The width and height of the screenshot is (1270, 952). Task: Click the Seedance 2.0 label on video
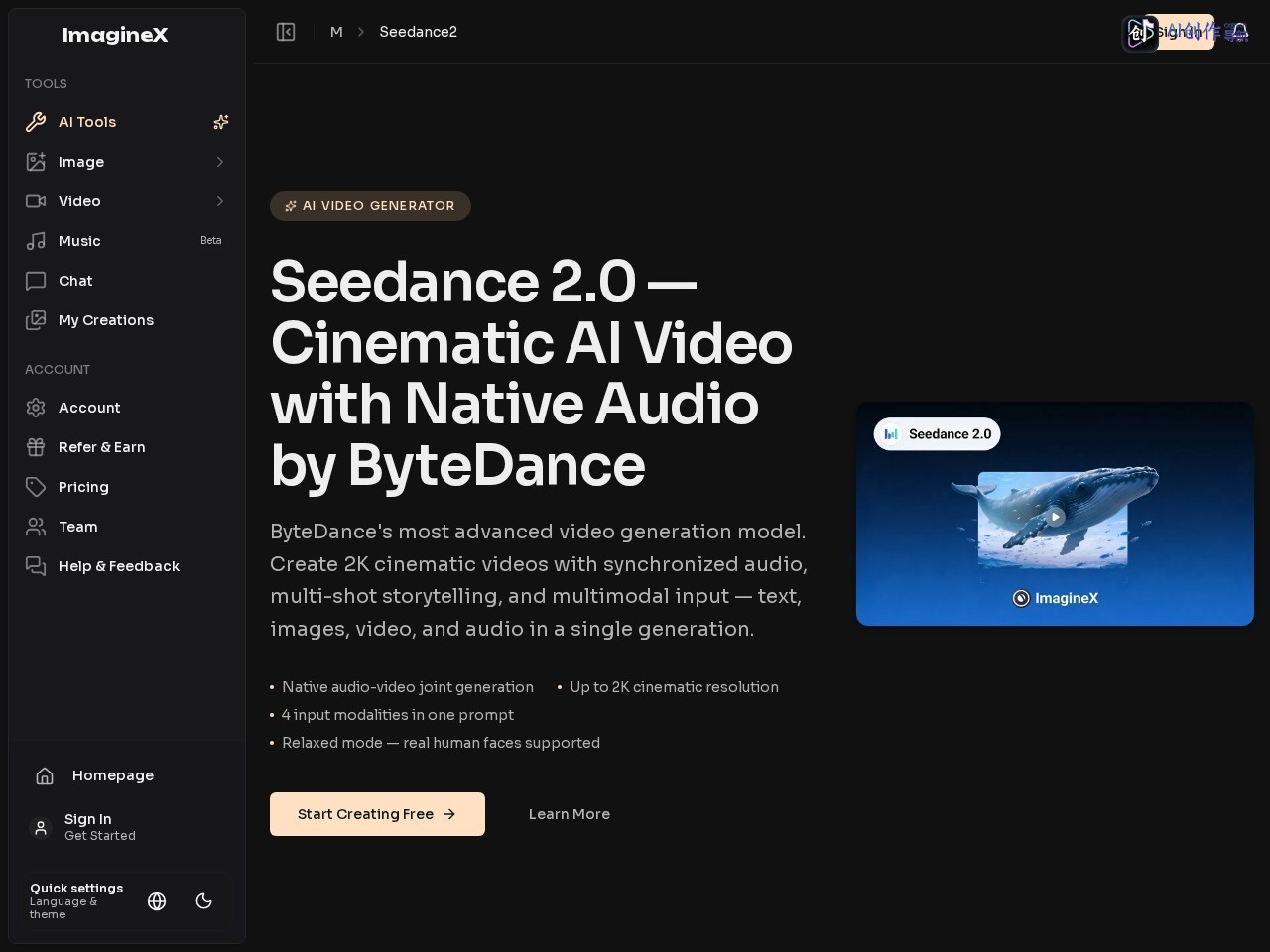938,434
